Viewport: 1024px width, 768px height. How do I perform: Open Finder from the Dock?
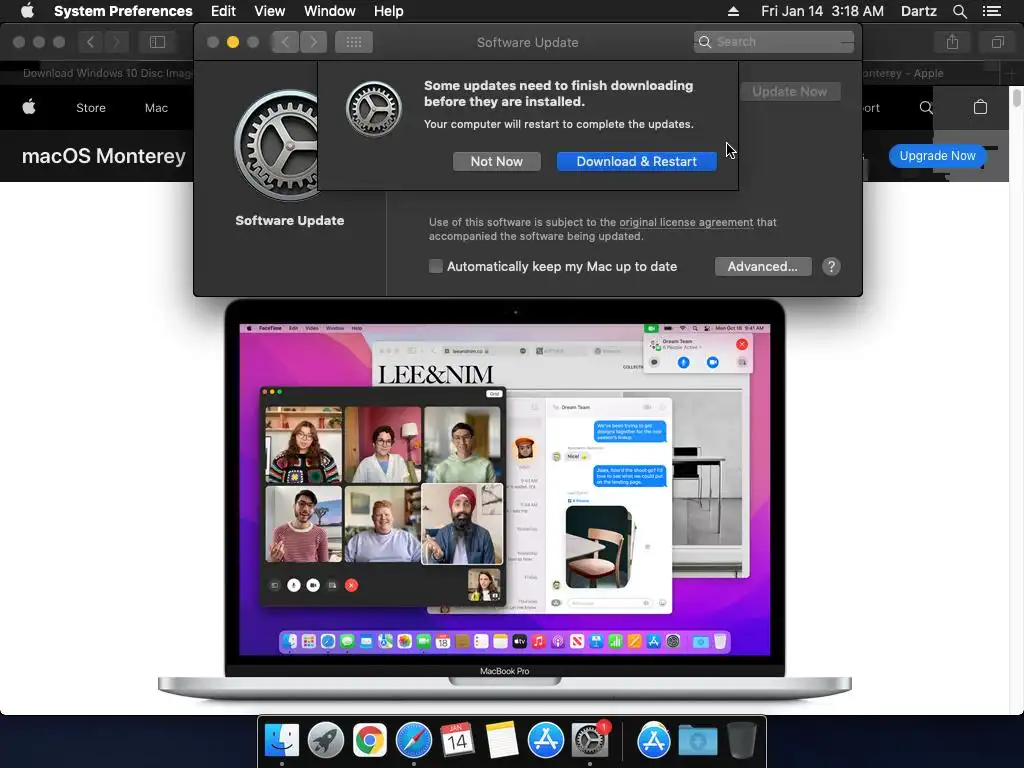point(281,741)
